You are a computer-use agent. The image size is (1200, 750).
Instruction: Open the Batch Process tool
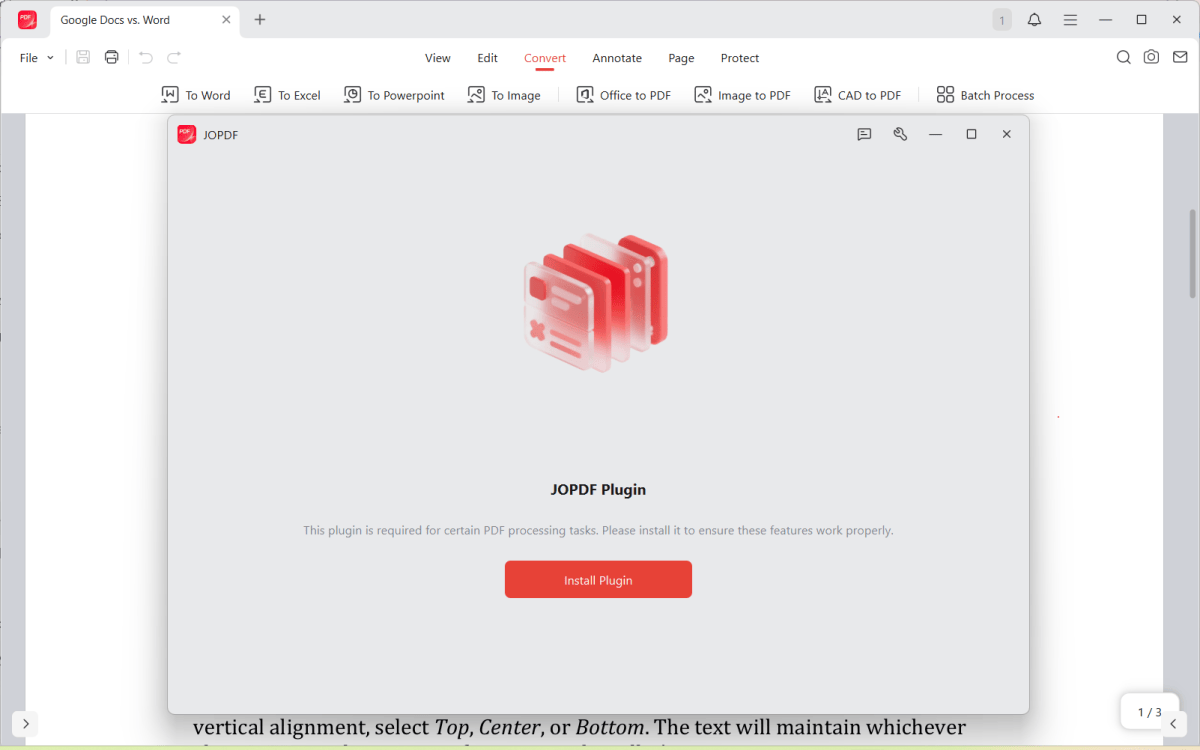(985, 95)
